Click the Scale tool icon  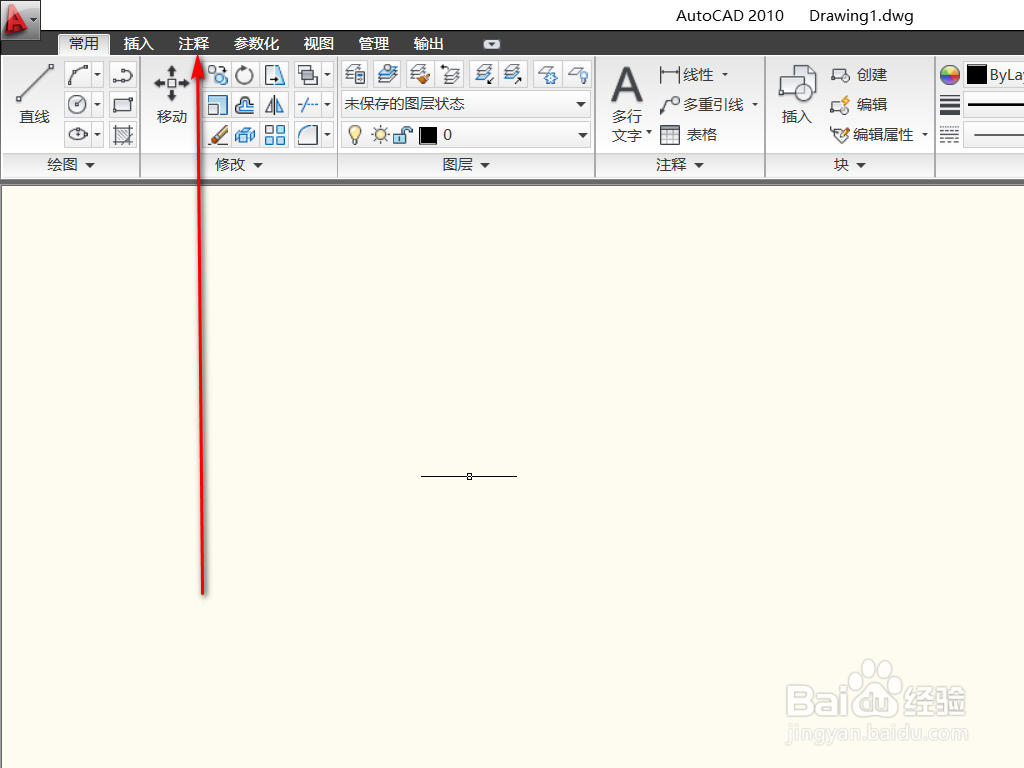[x=217, y=104]
